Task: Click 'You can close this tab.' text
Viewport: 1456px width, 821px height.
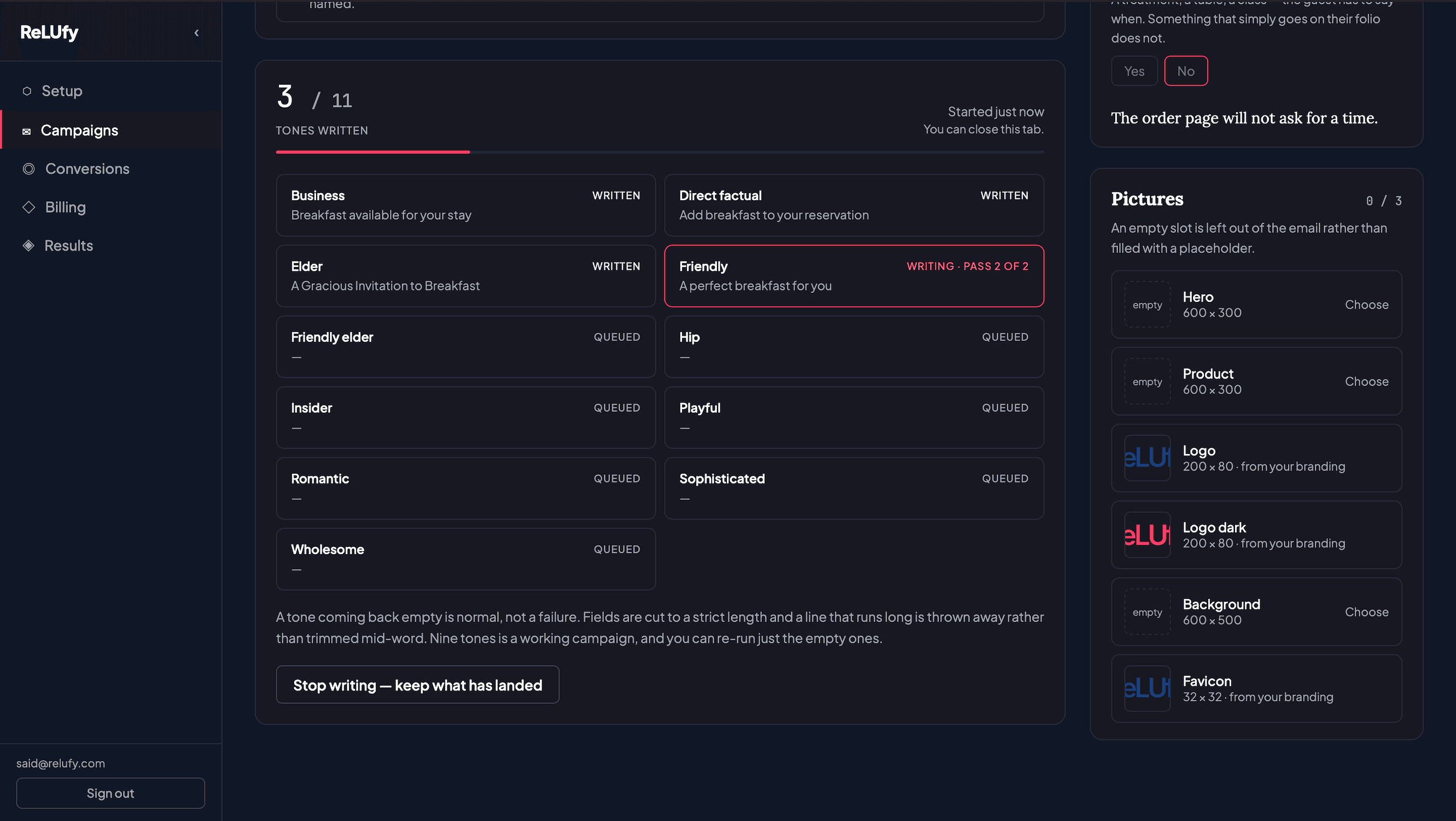Action: [983, 130]
